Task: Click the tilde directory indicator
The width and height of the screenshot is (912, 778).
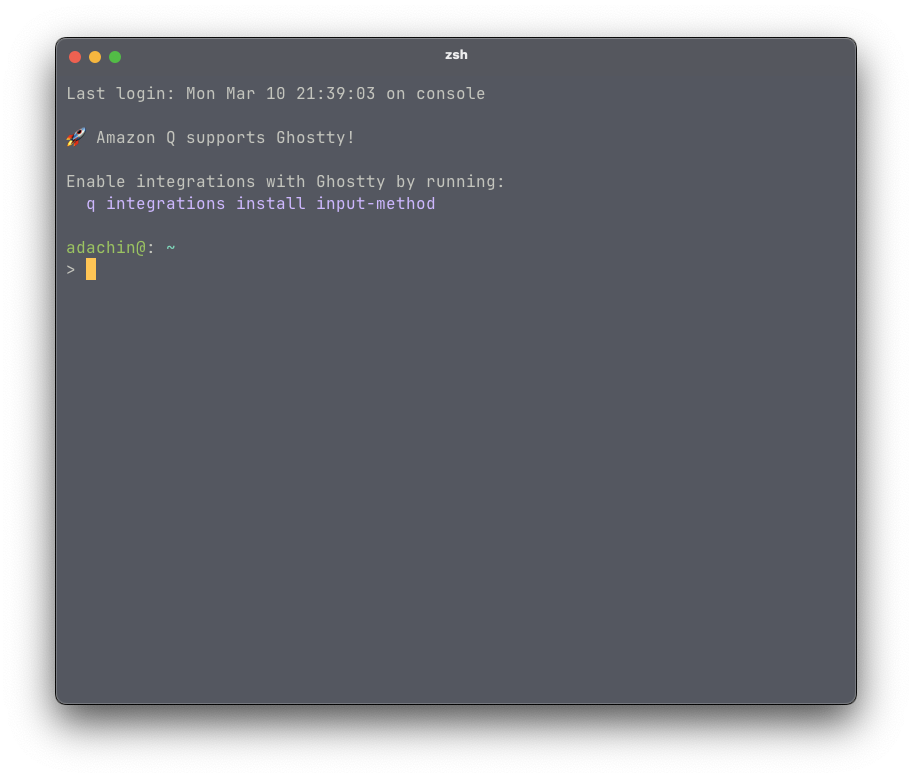Action: 171,248
